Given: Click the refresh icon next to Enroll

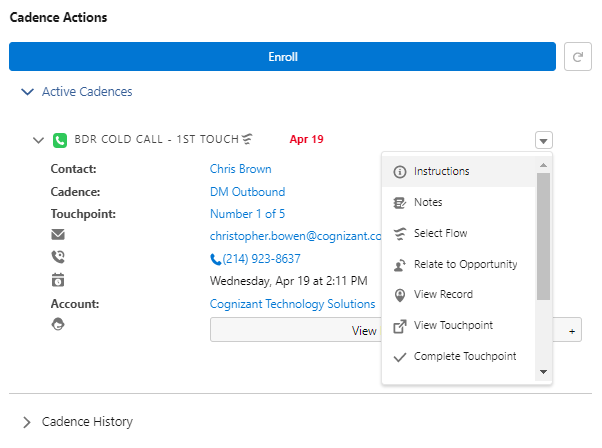Looking at the screenshot, I should coord(577,57).
